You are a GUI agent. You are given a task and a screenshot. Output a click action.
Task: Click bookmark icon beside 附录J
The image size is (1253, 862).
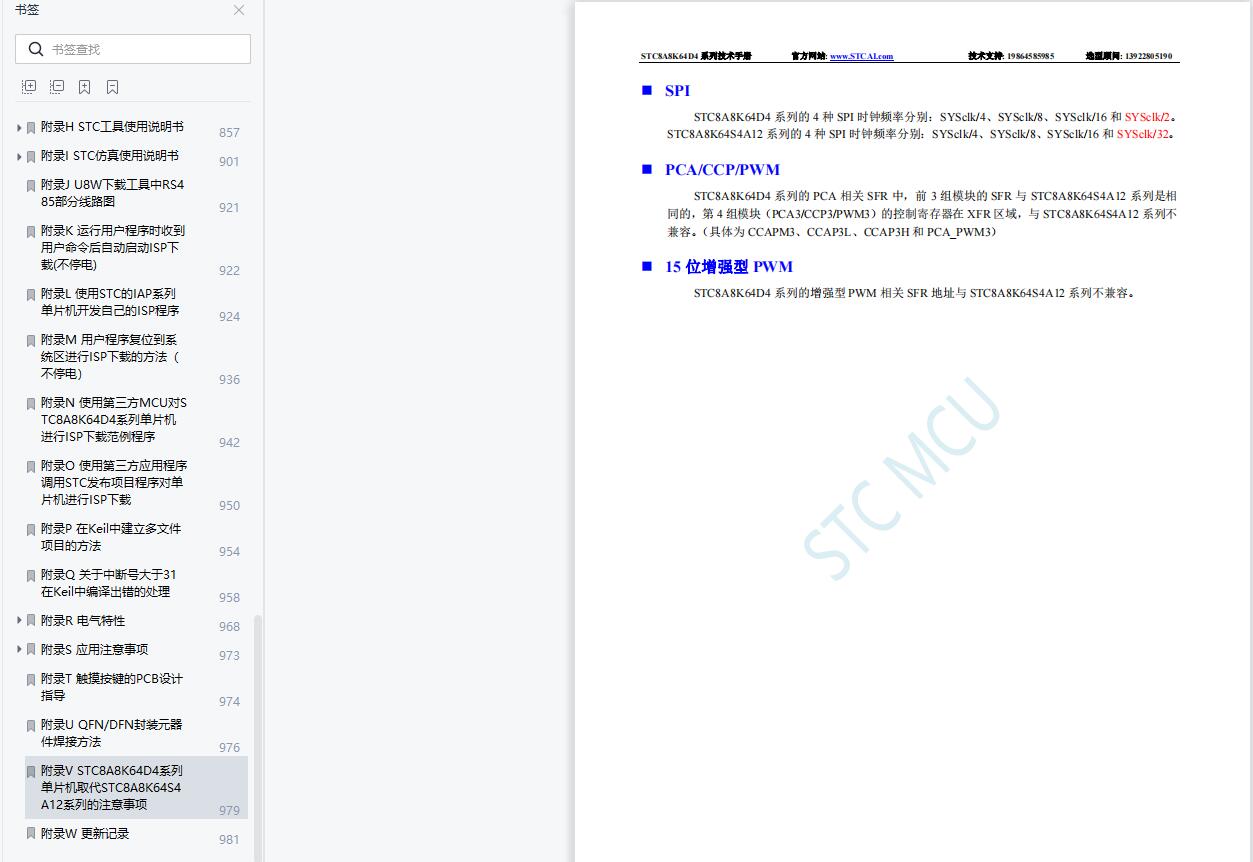tap(31, 186)
